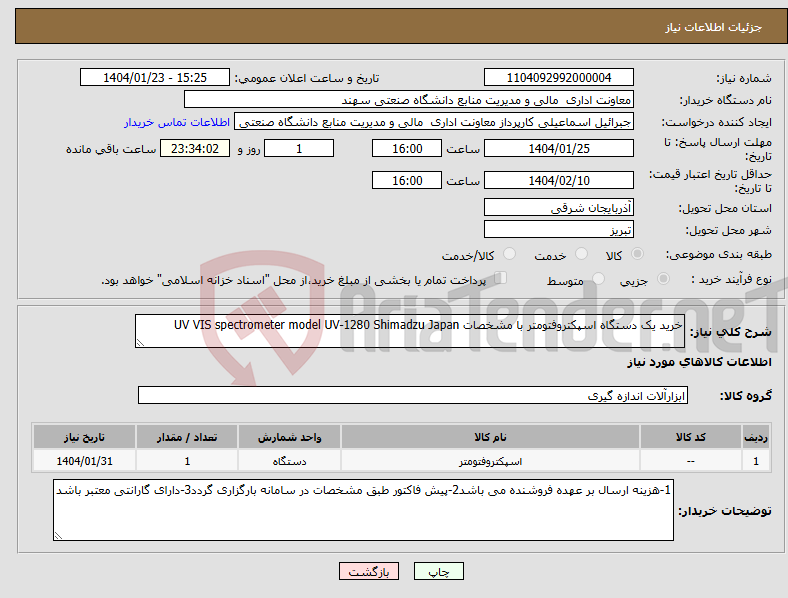The height and width of the screenshot is (598, 788).
Task: Select the کالا radio button
Action: tap(637, 254)
